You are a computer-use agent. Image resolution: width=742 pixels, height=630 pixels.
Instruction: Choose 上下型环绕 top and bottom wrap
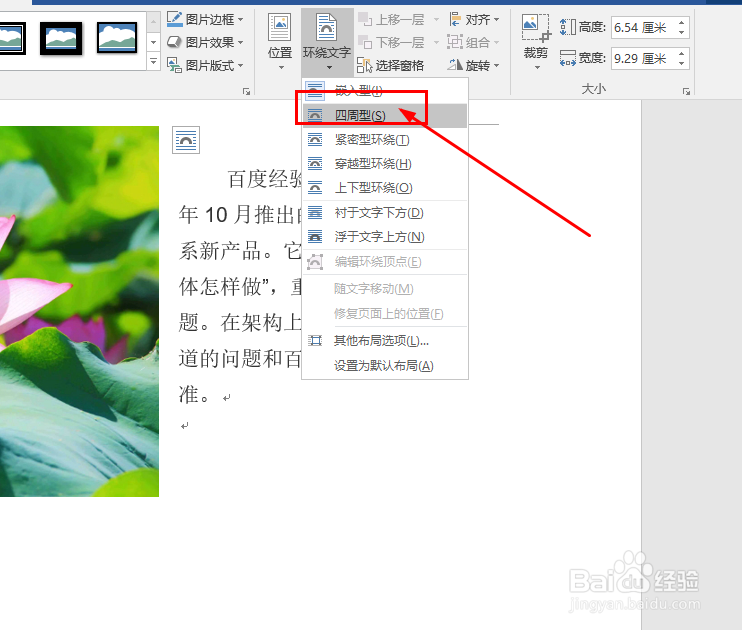384,188
